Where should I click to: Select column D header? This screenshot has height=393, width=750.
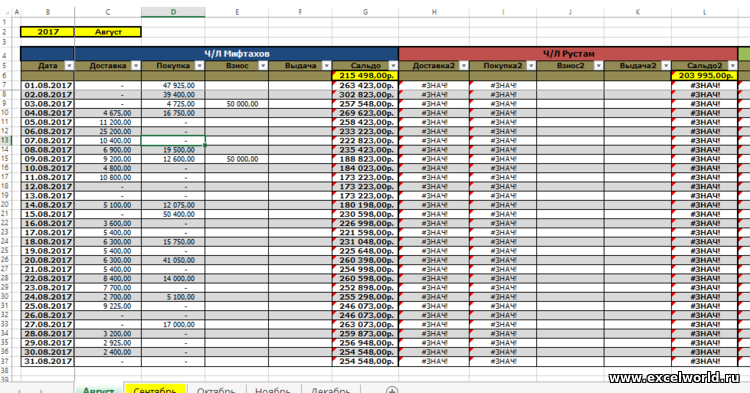[x=173, y=12]
